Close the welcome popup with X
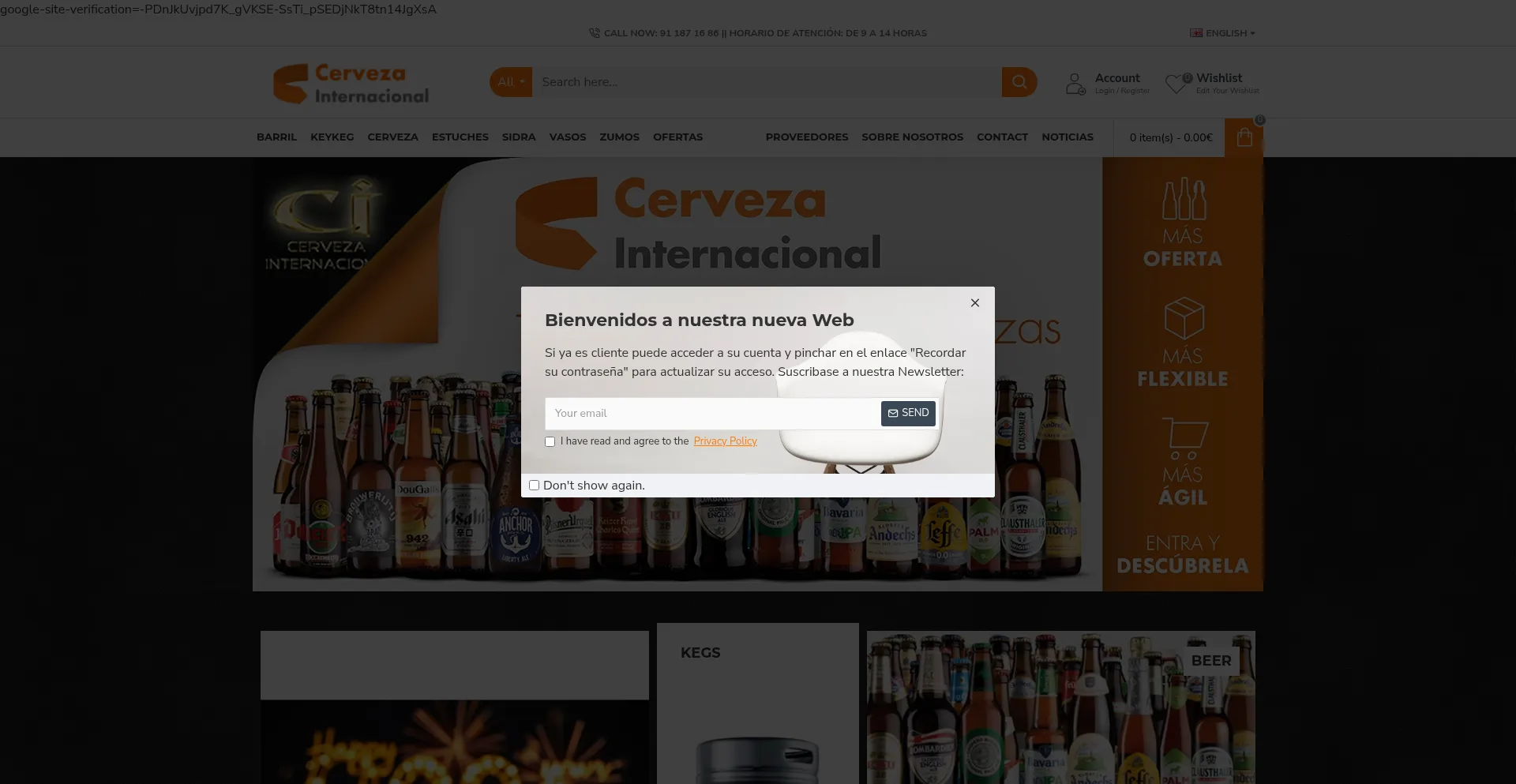The height and width of the screenshot is (784, 1516). coord(975,303)
